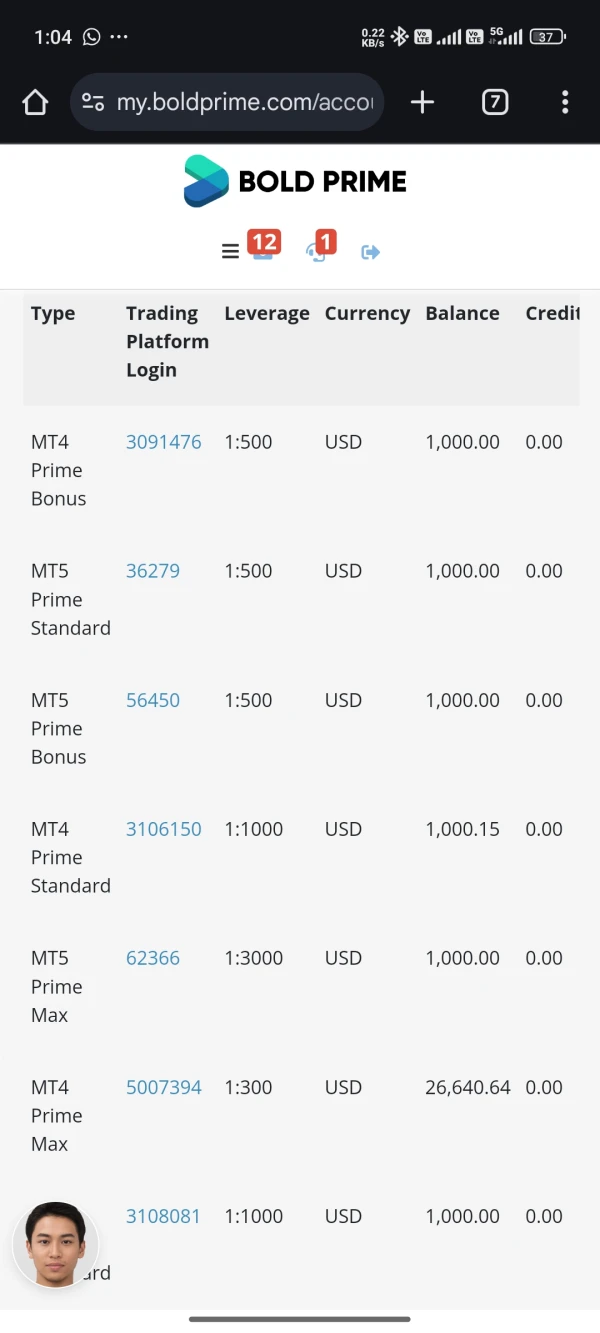Open trading account login 3106150

click(x=163, y=829)
